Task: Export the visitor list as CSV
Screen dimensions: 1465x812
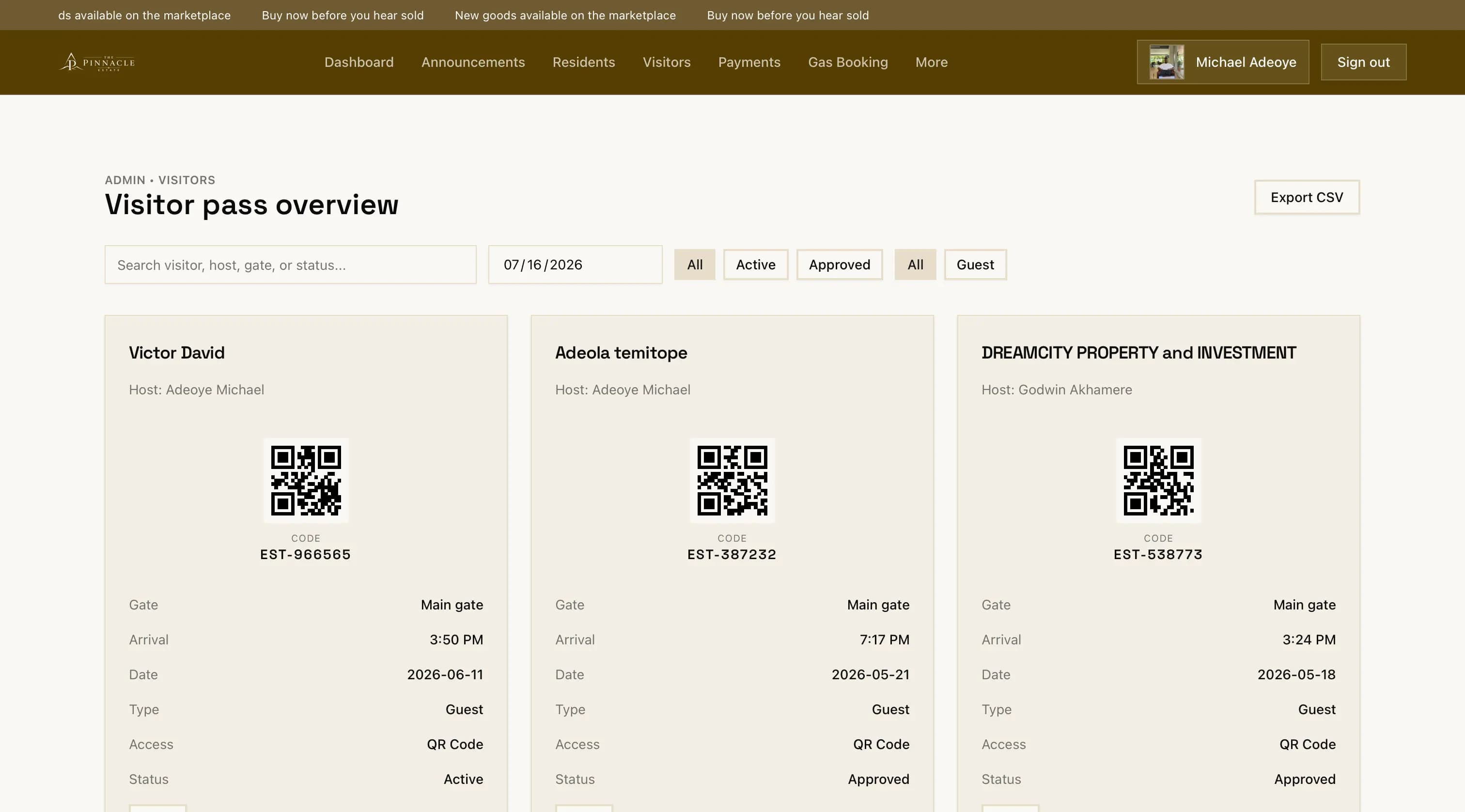Action: [x=1307, y=197]
